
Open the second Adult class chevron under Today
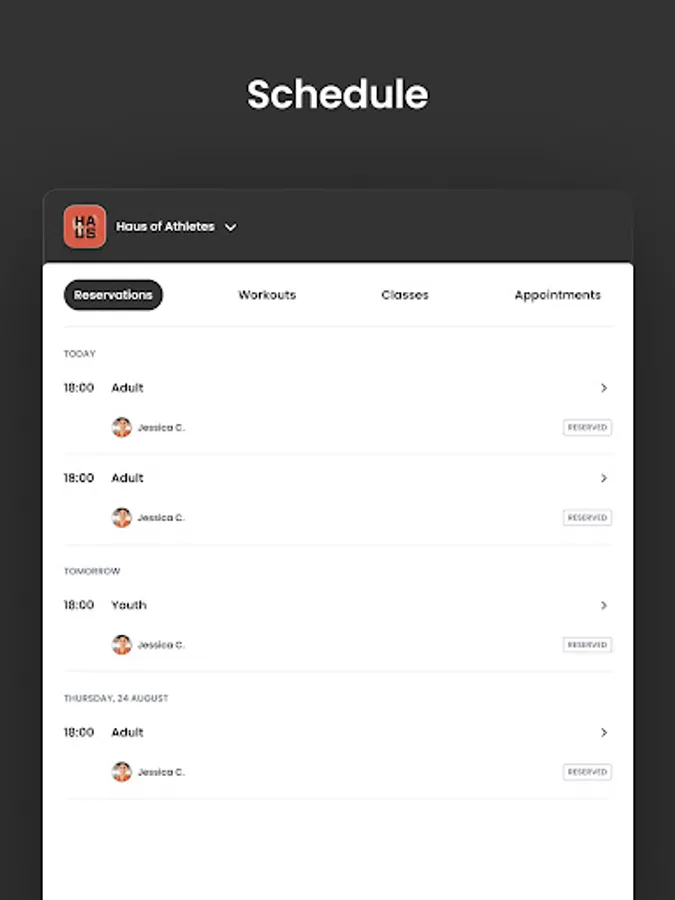pos(604,478)
